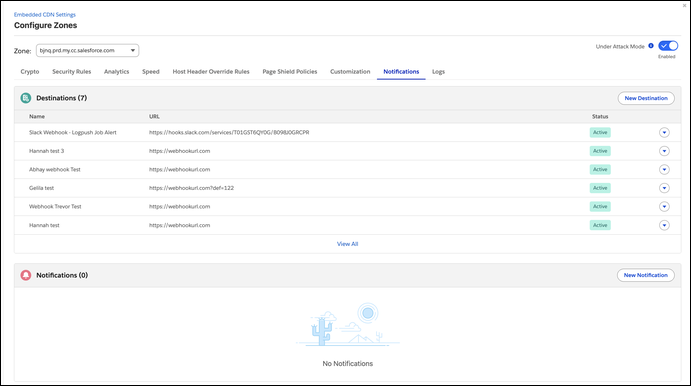691x386 pixels.
Task: Open the Speed tab
Action: coord(151,71)
